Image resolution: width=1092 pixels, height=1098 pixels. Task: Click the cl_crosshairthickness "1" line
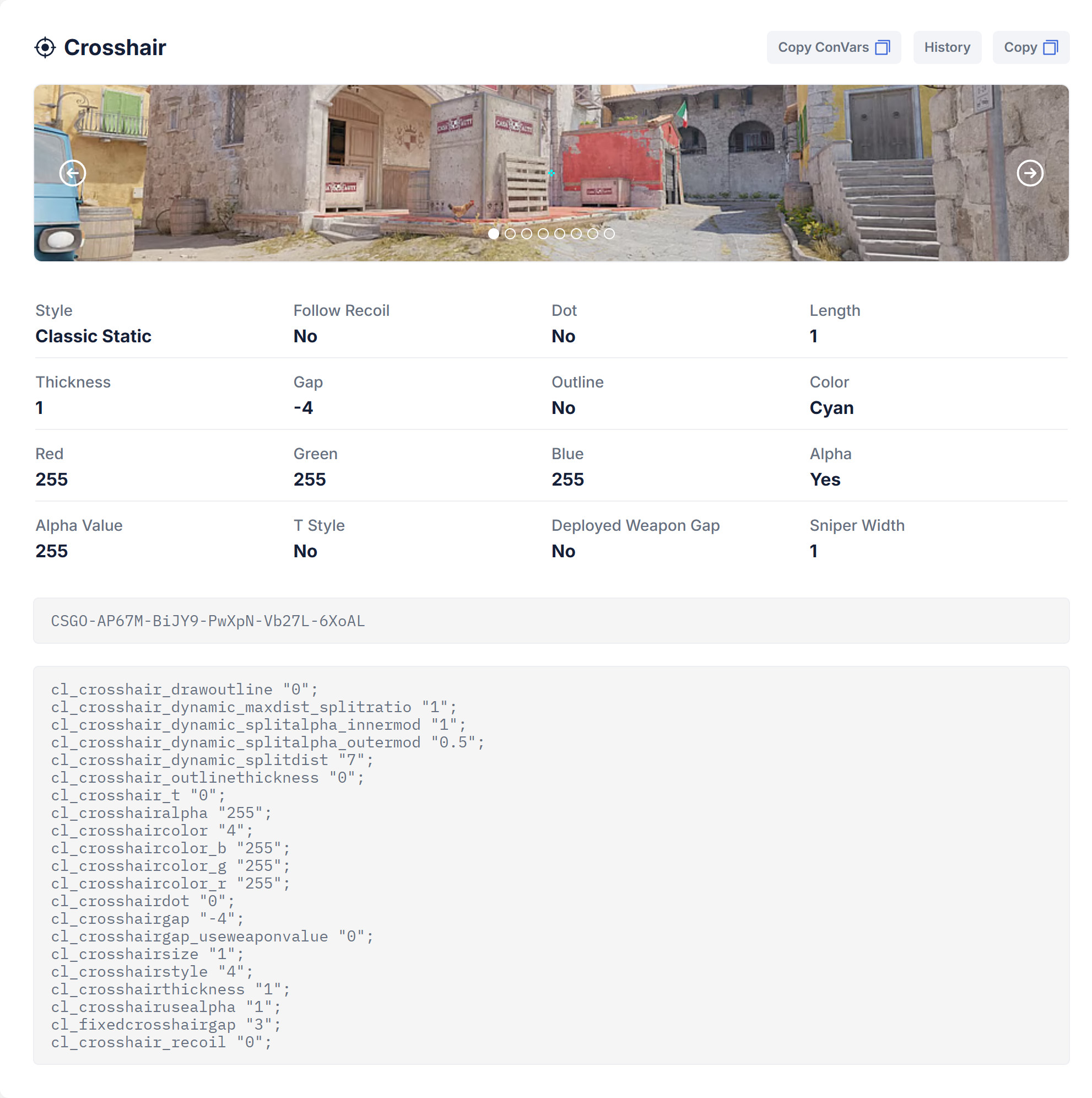click(x=170, y=989)
